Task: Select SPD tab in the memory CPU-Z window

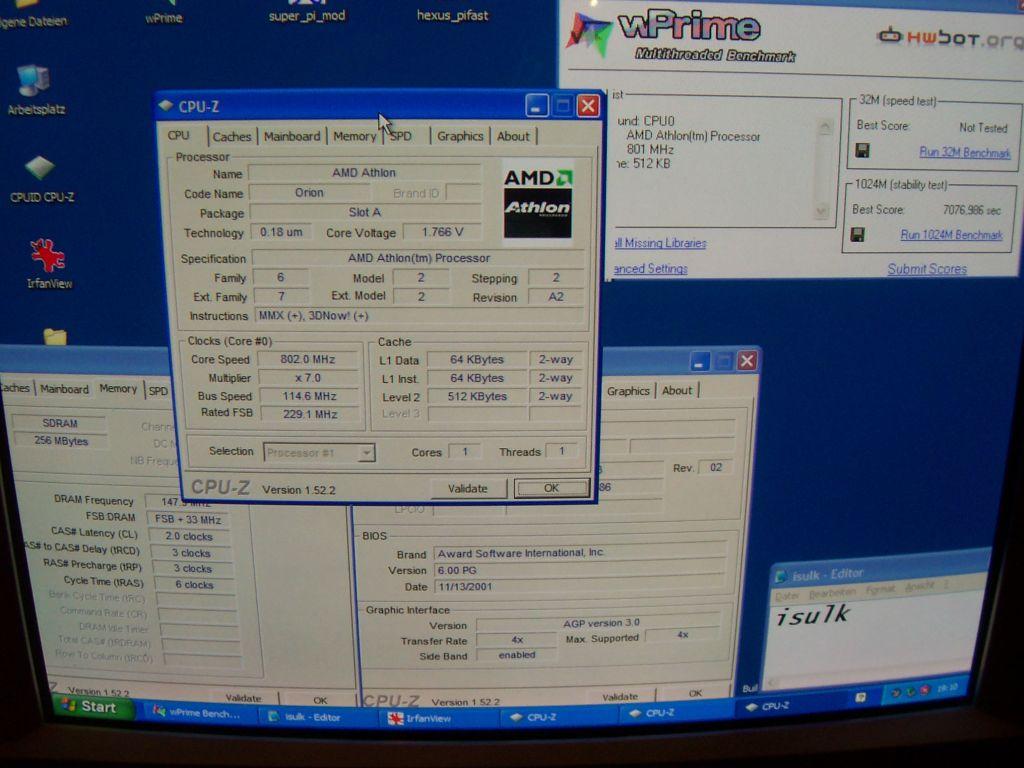Action: pyautogui.click(x=157, y=391)
